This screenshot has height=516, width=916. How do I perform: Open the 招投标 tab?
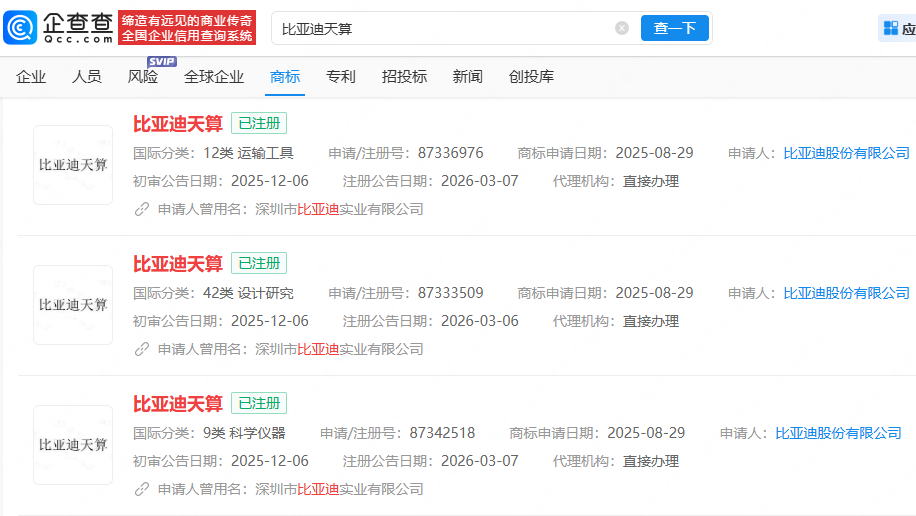click(404, 77)
